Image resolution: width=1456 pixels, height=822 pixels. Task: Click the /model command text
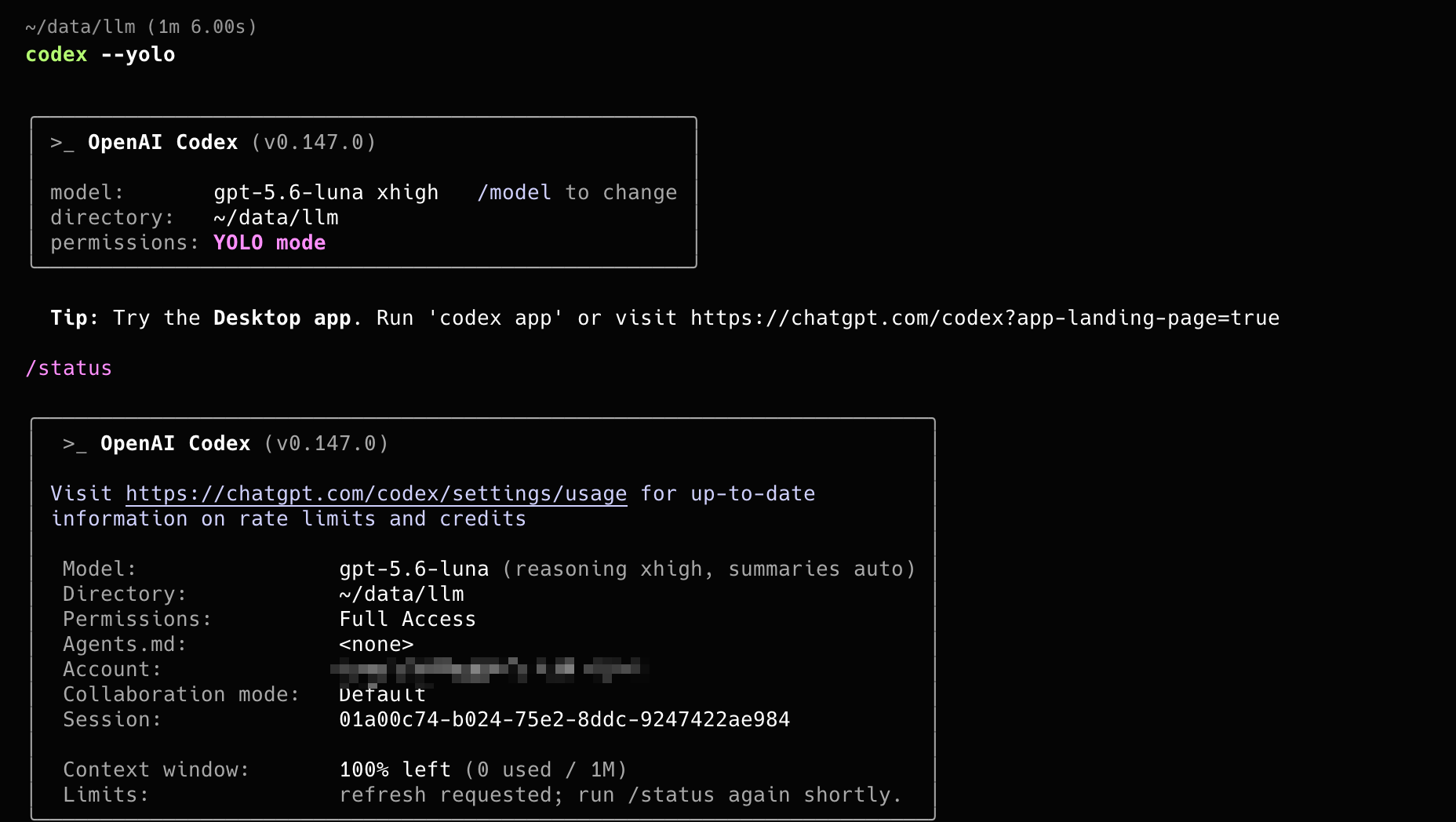pos(515,193)
